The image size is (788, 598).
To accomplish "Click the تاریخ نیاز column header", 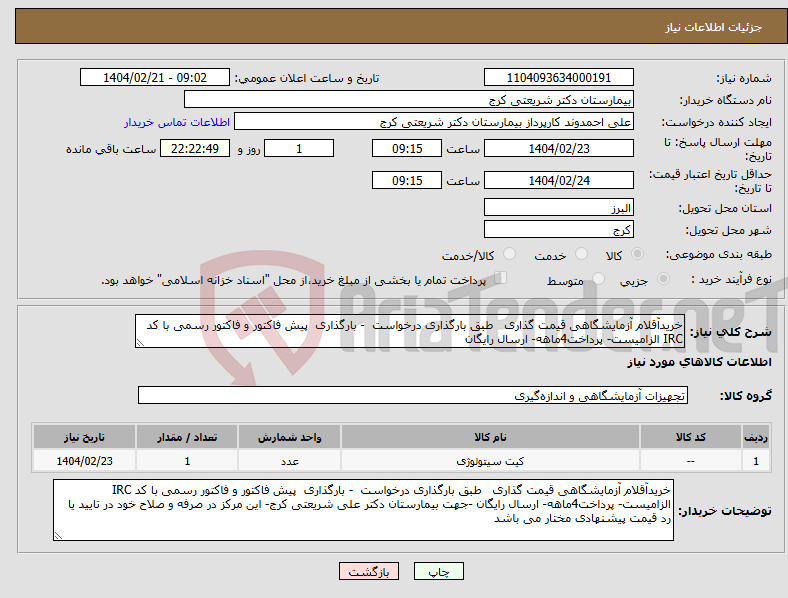I will [84, 437].
